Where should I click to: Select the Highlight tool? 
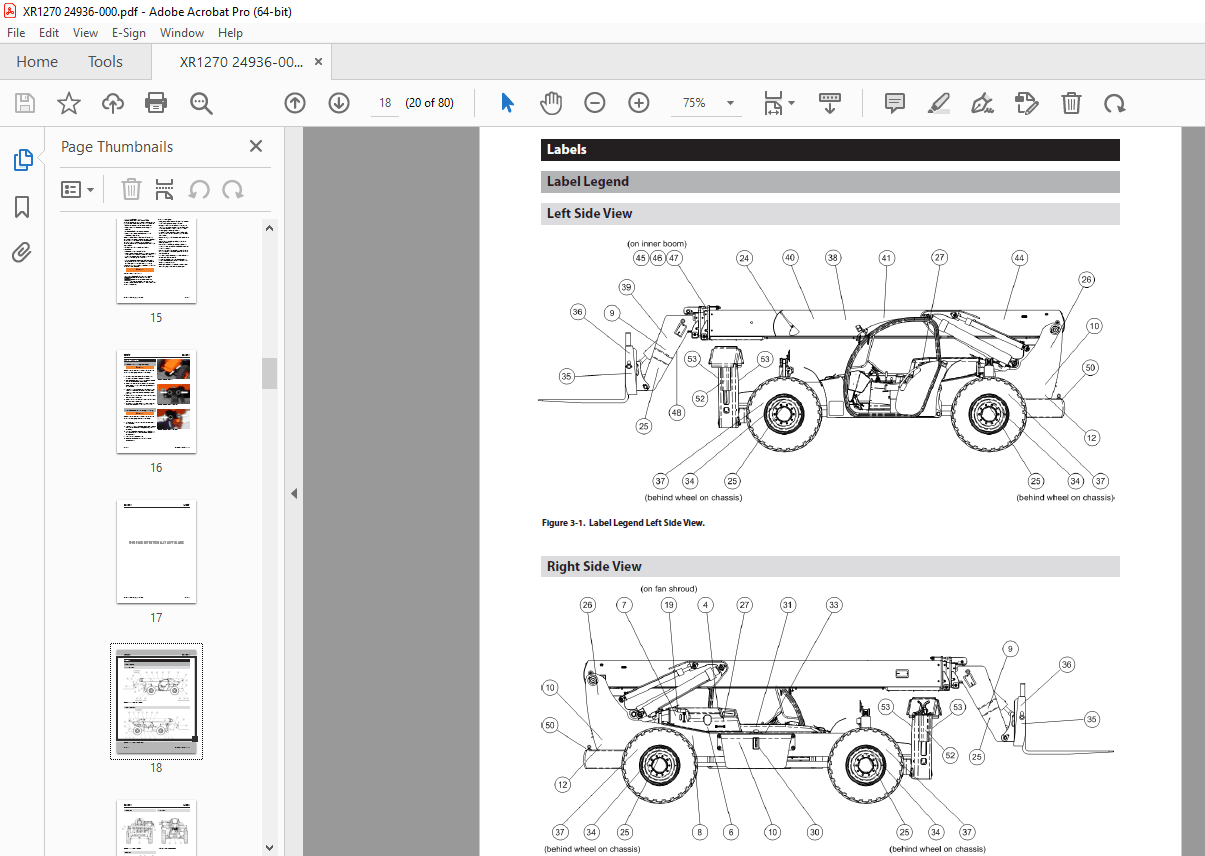(x=938, y=103)
